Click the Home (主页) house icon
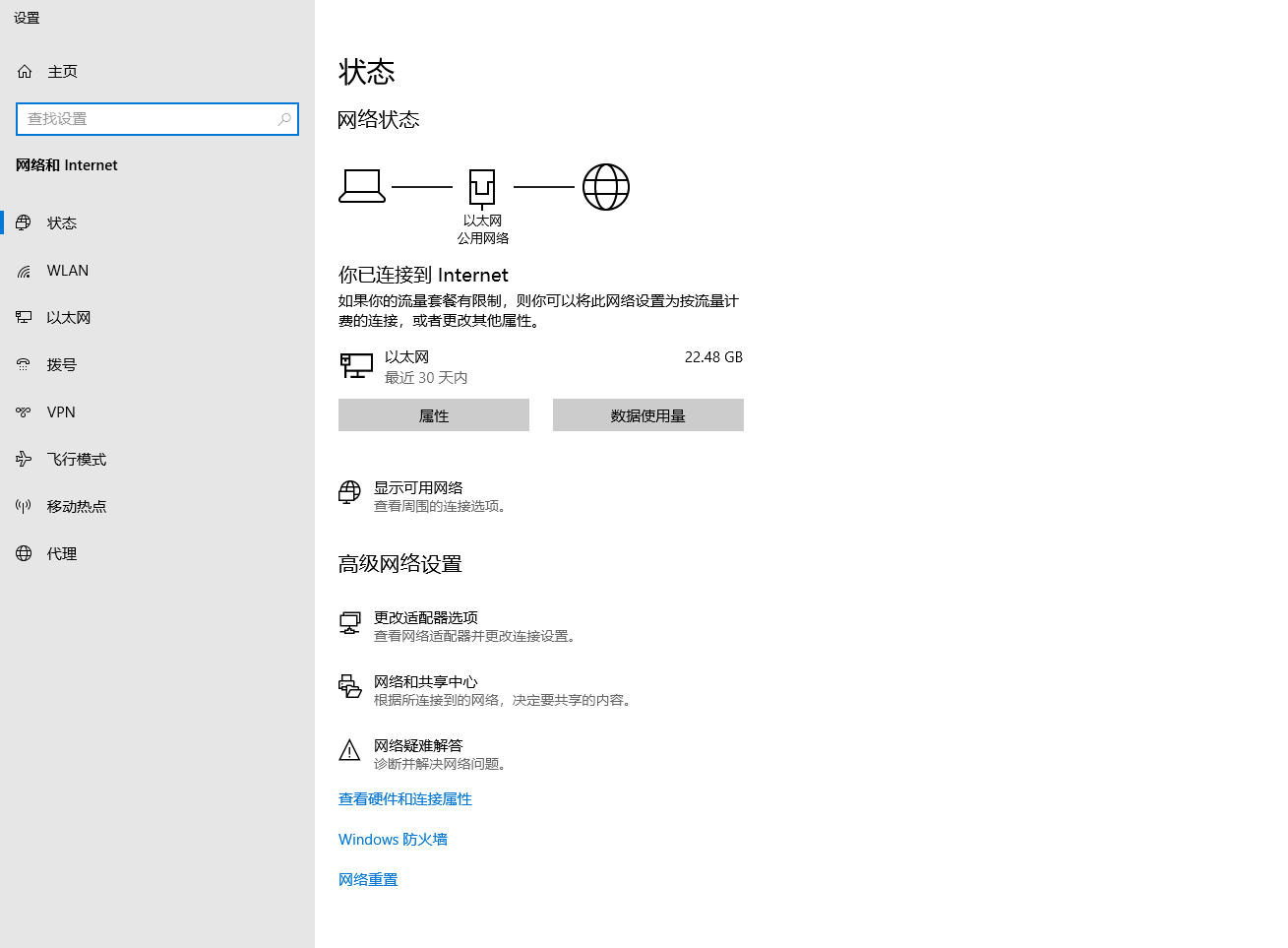1288x948 pixels. 25,72
